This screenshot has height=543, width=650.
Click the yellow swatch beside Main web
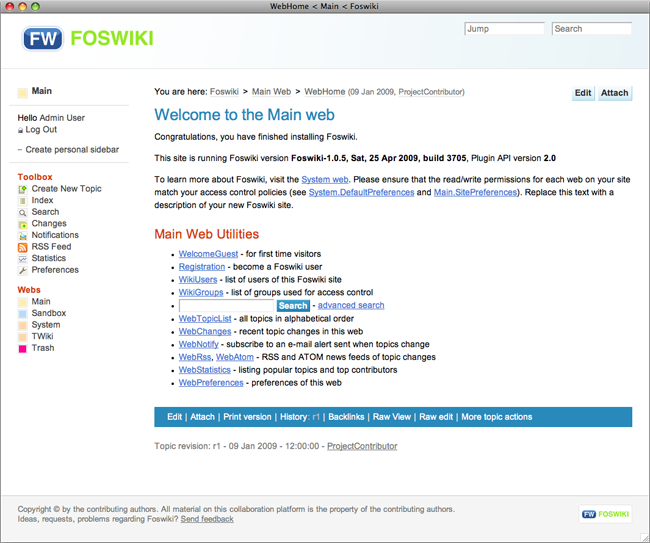point(22,302)
